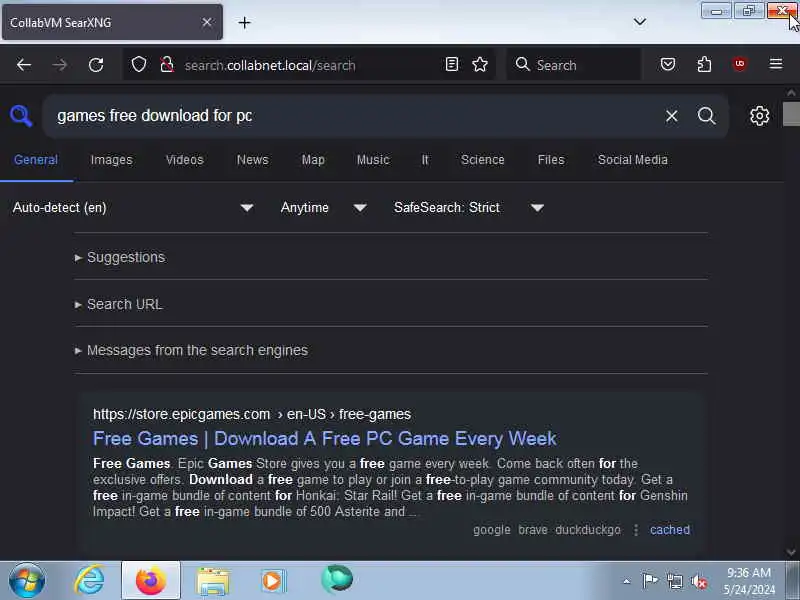Open the Firefox hamburger menu

click(x=776, y=64)
